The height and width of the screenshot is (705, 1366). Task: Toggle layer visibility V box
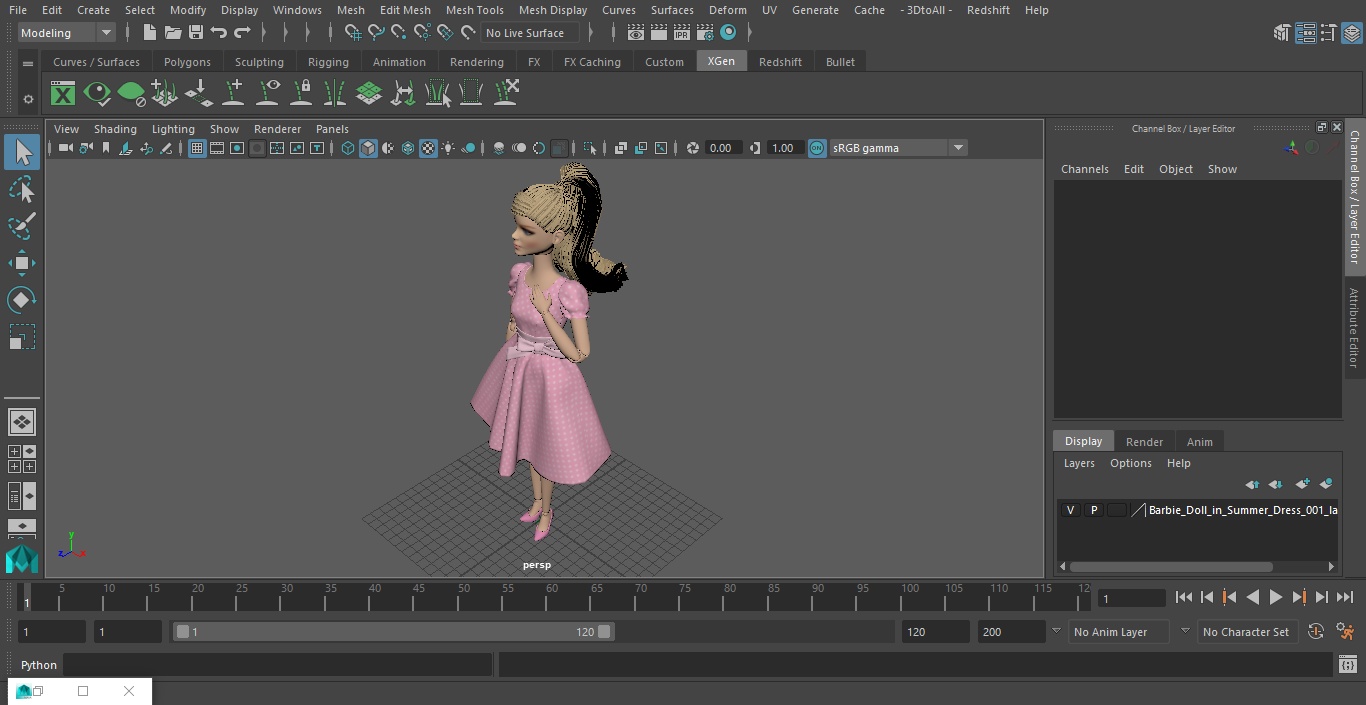1070,510
